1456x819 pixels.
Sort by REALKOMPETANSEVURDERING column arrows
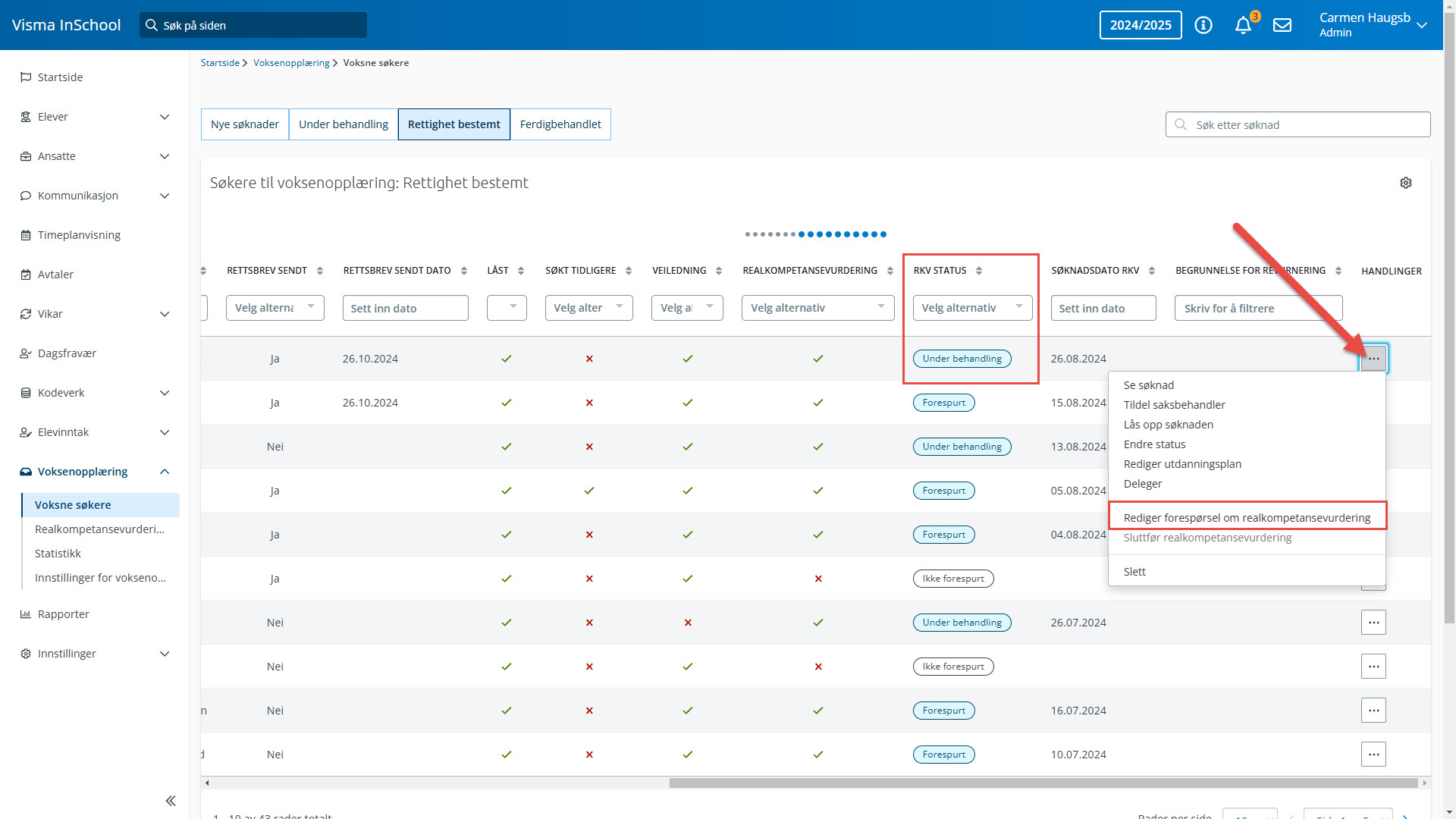pos(890,271)
